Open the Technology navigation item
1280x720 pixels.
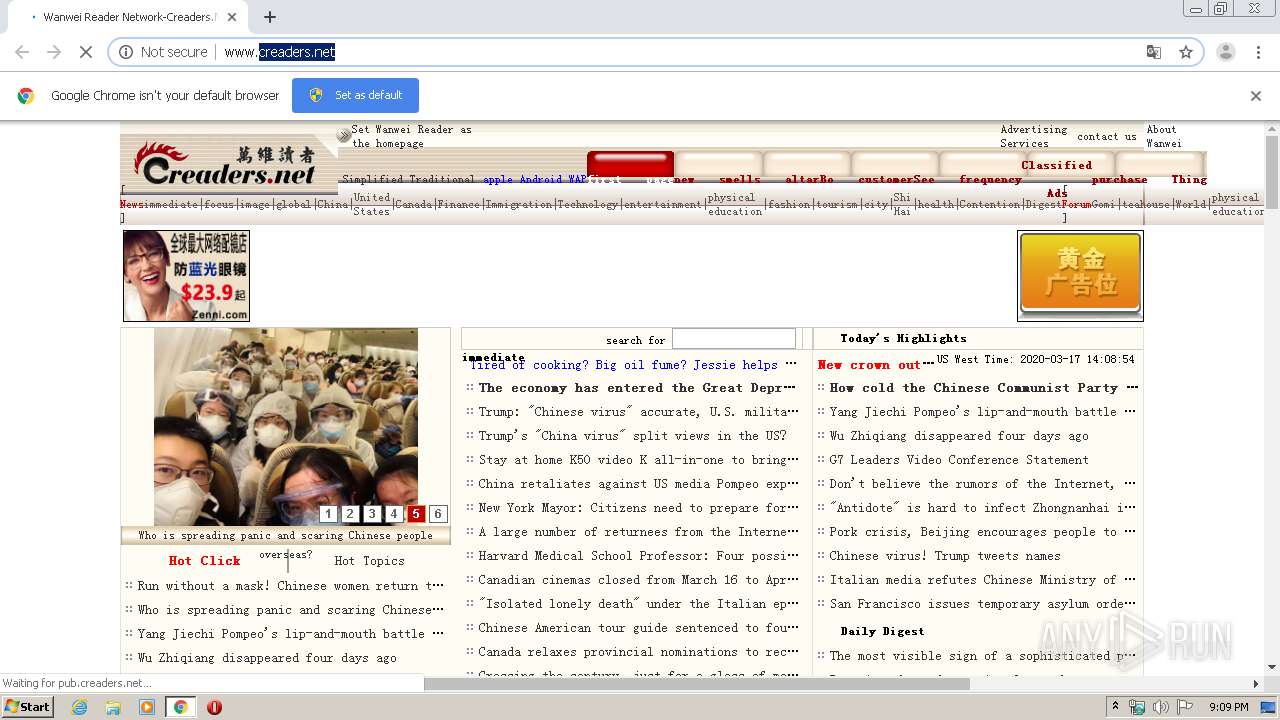[588, 204]
